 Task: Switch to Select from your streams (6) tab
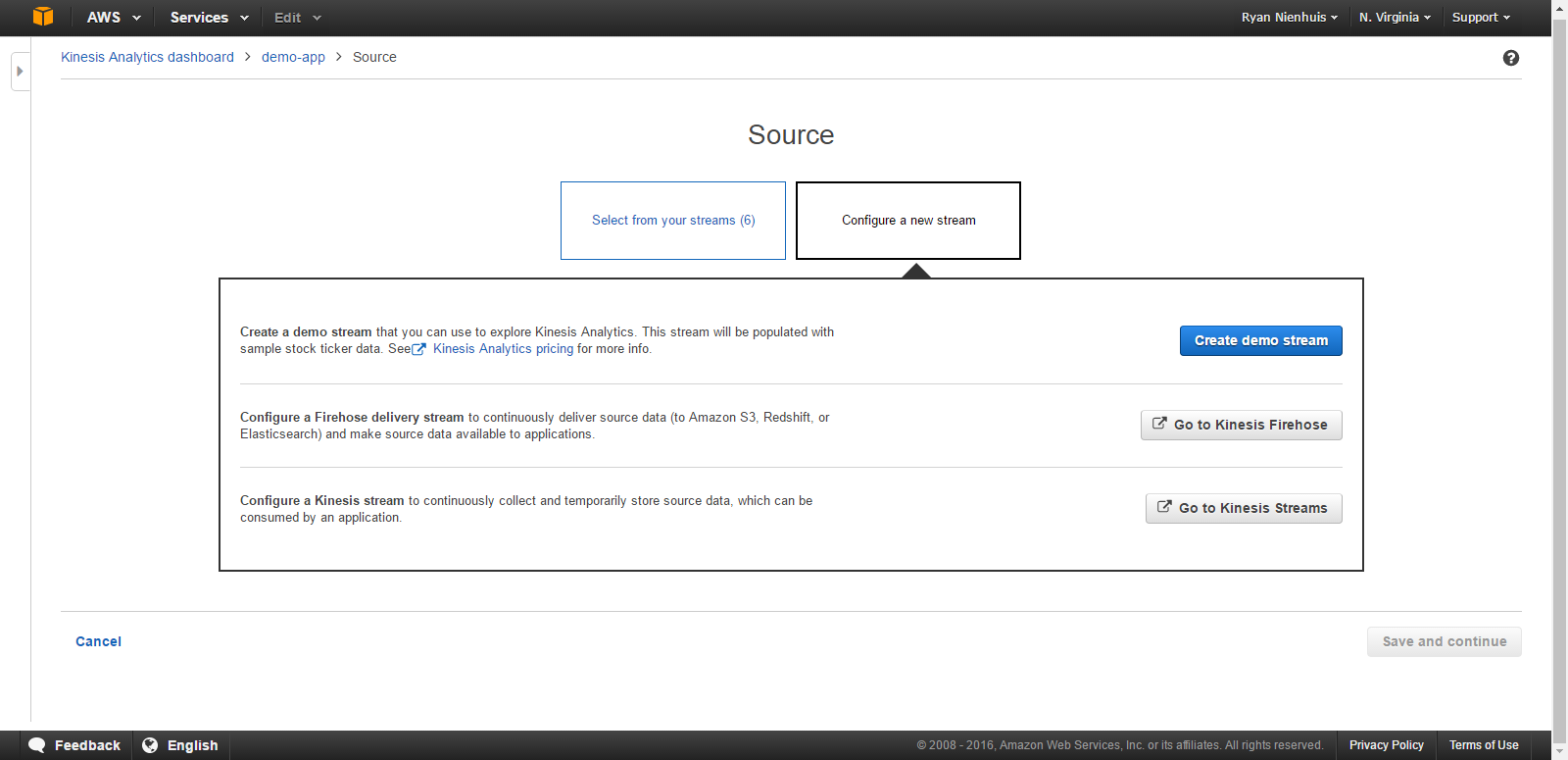click(673, 221)
